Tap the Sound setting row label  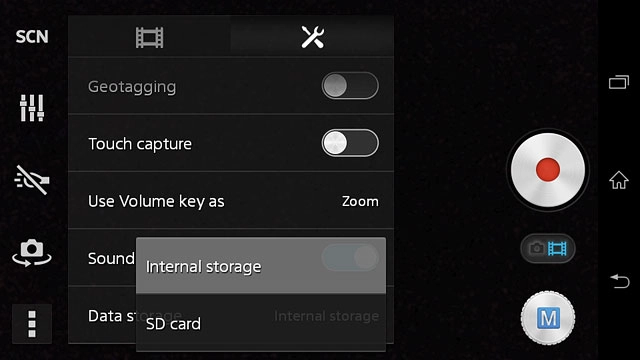(x=111, y=258)
